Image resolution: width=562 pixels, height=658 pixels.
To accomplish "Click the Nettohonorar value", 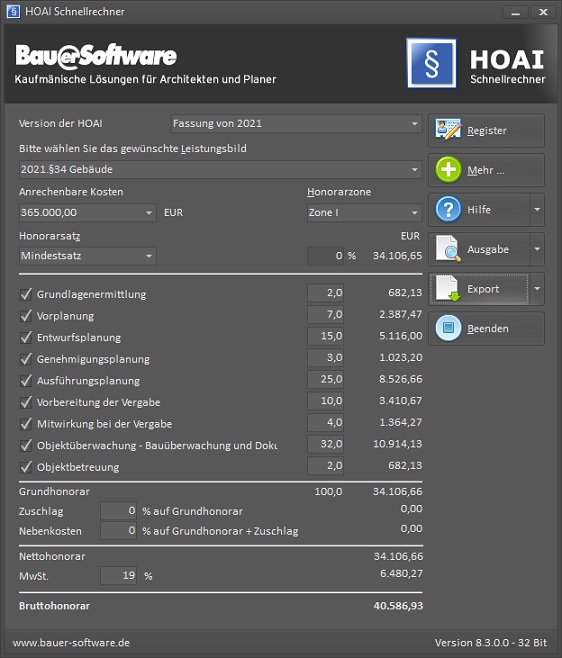I will [398, 556].
